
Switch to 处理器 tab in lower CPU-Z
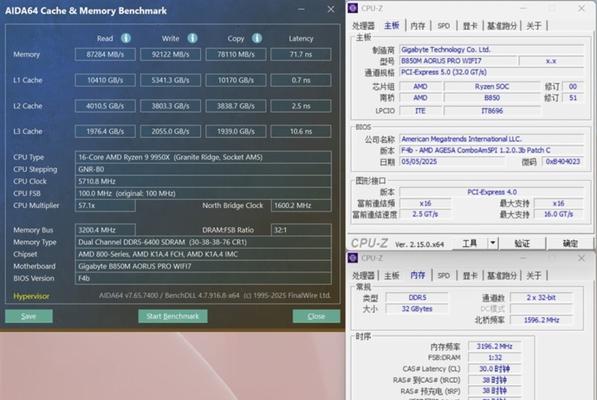364,276
